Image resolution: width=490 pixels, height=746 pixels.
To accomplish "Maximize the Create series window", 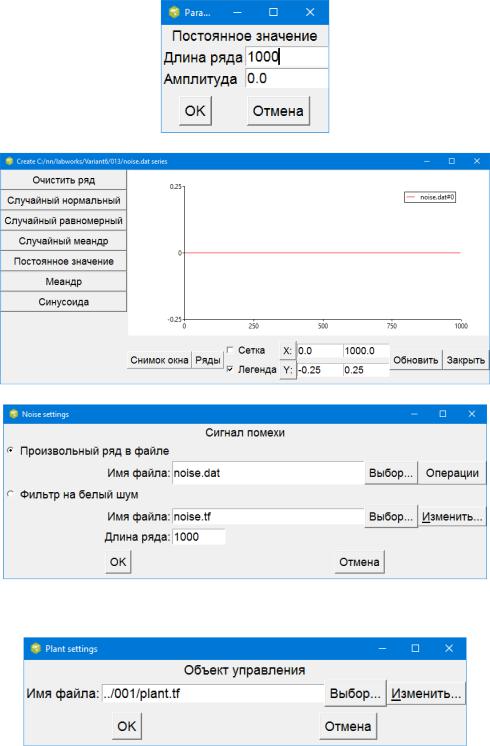I will pos(451,161).
